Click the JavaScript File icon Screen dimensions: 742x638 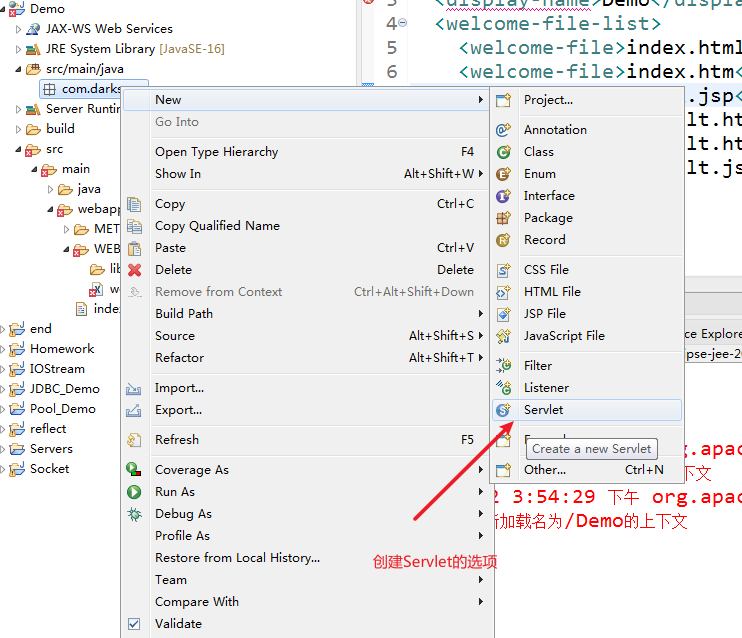click(x=503, y=336)
